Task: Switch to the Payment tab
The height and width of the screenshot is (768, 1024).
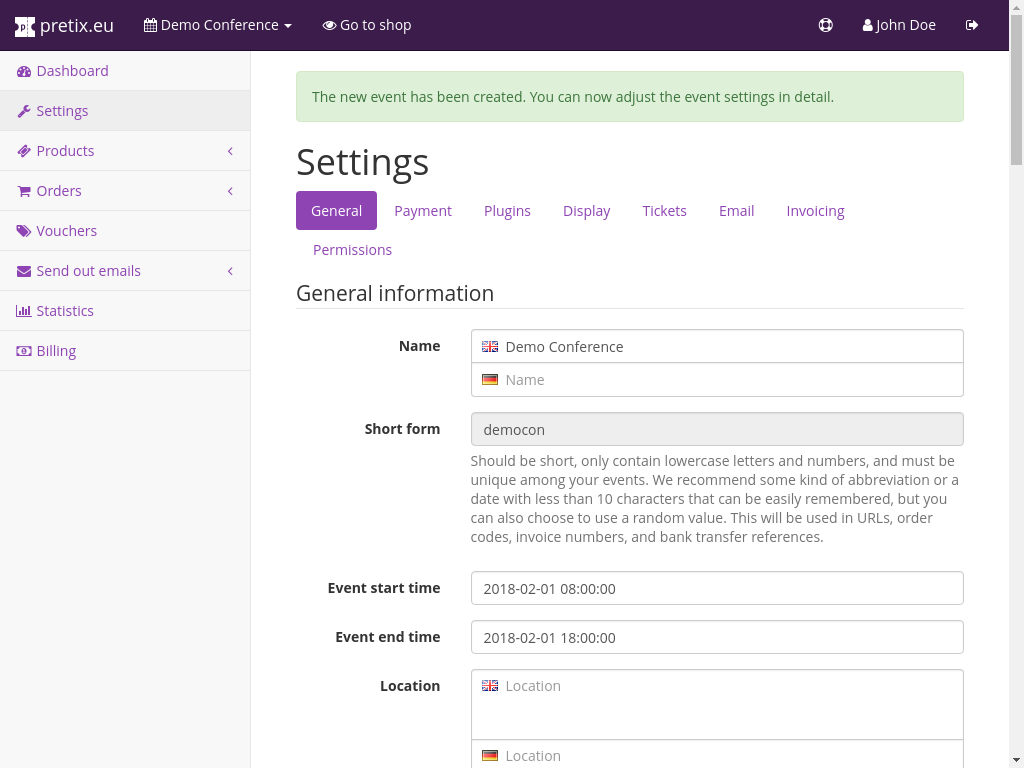Action: (x=423, y=210)
